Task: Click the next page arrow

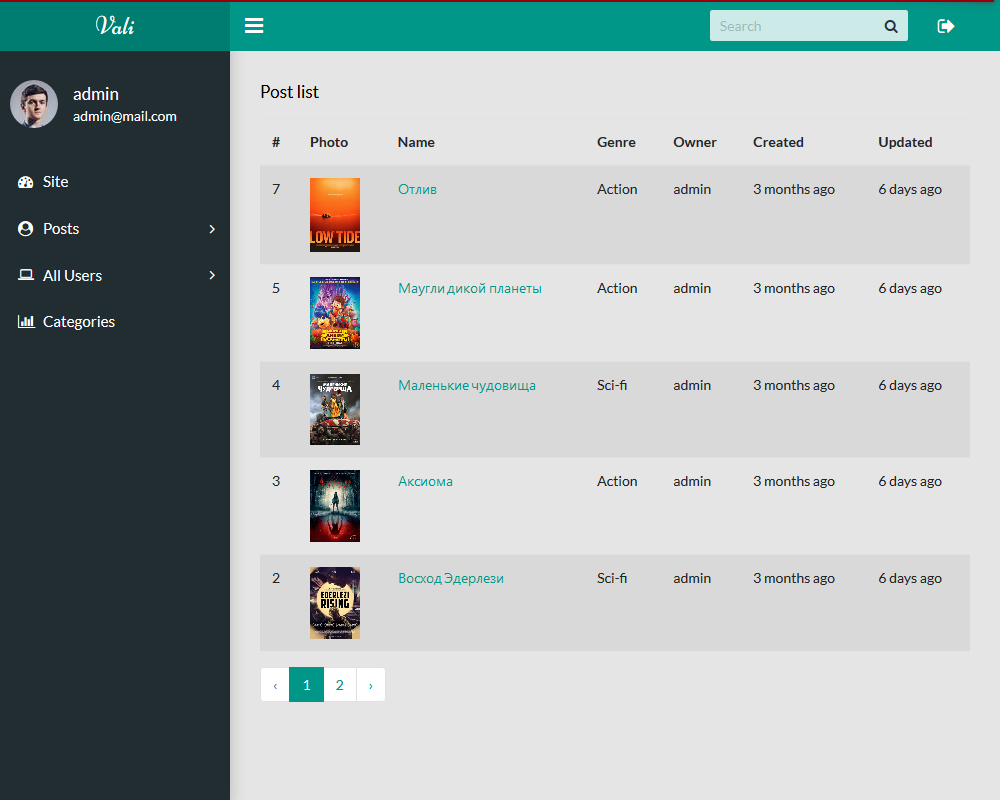Action: point(371,685)
